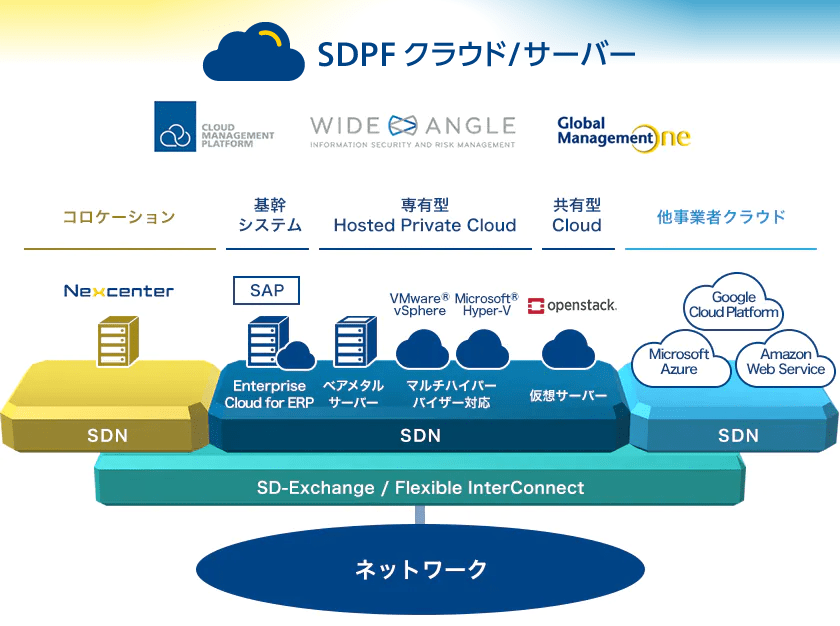This screenshot has height=626, width=840.
Task: Click the Enterprise Cloud for ERP text
Action: point(269,394)
